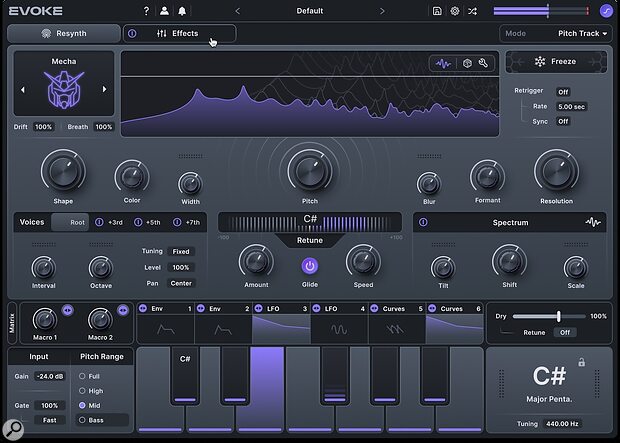Screen dimensions: 620x443
Task: Toggle the Glide power button
Action: coord(309,266)
